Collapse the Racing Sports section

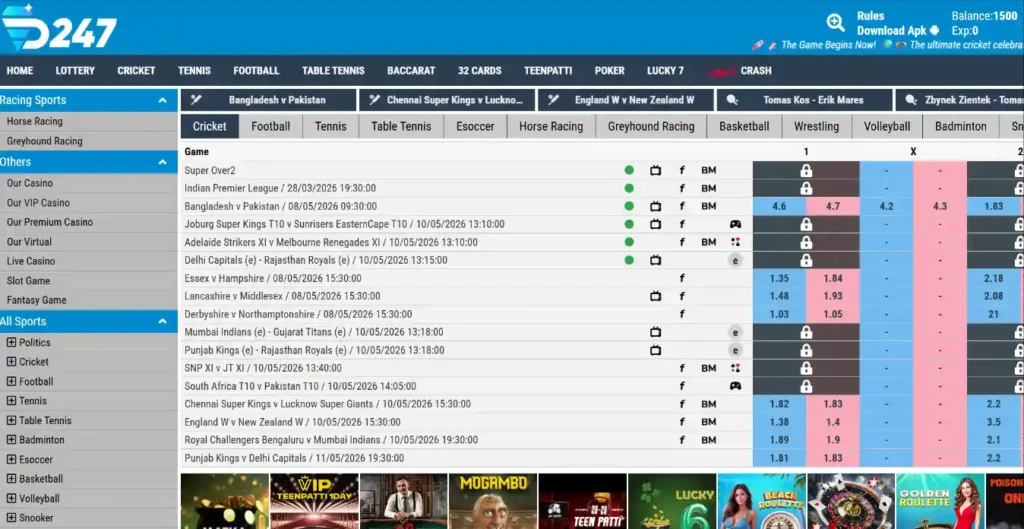pyautogui.click(x=163, y=101)
